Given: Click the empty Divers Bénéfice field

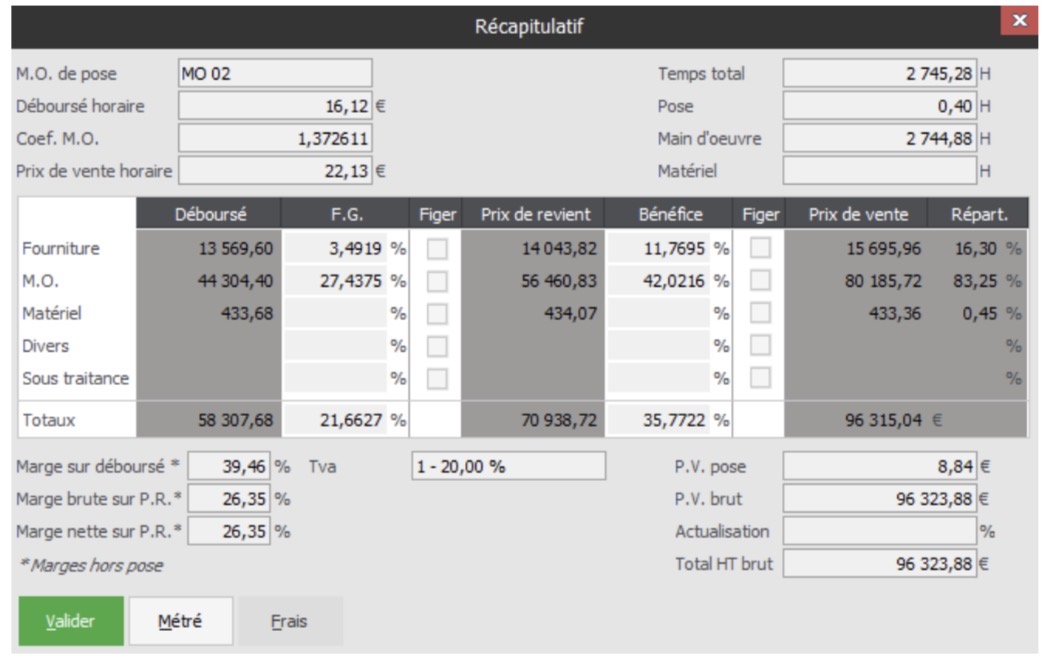Looking at the screenshot, I should click(658, 346).
